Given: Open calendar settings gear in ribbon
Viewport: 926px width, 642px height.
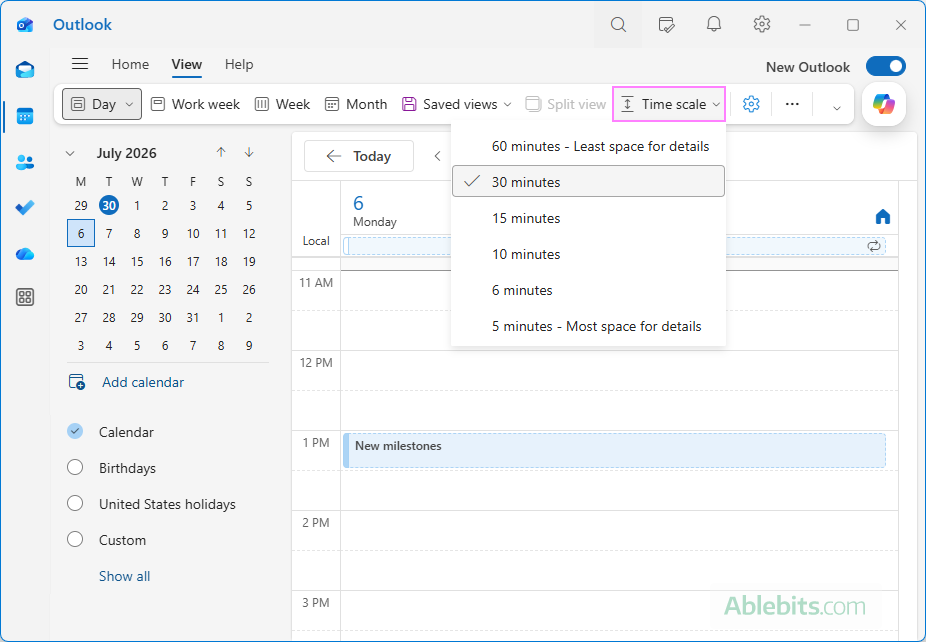Looking at the screenshot, I should tap(751, 104).
